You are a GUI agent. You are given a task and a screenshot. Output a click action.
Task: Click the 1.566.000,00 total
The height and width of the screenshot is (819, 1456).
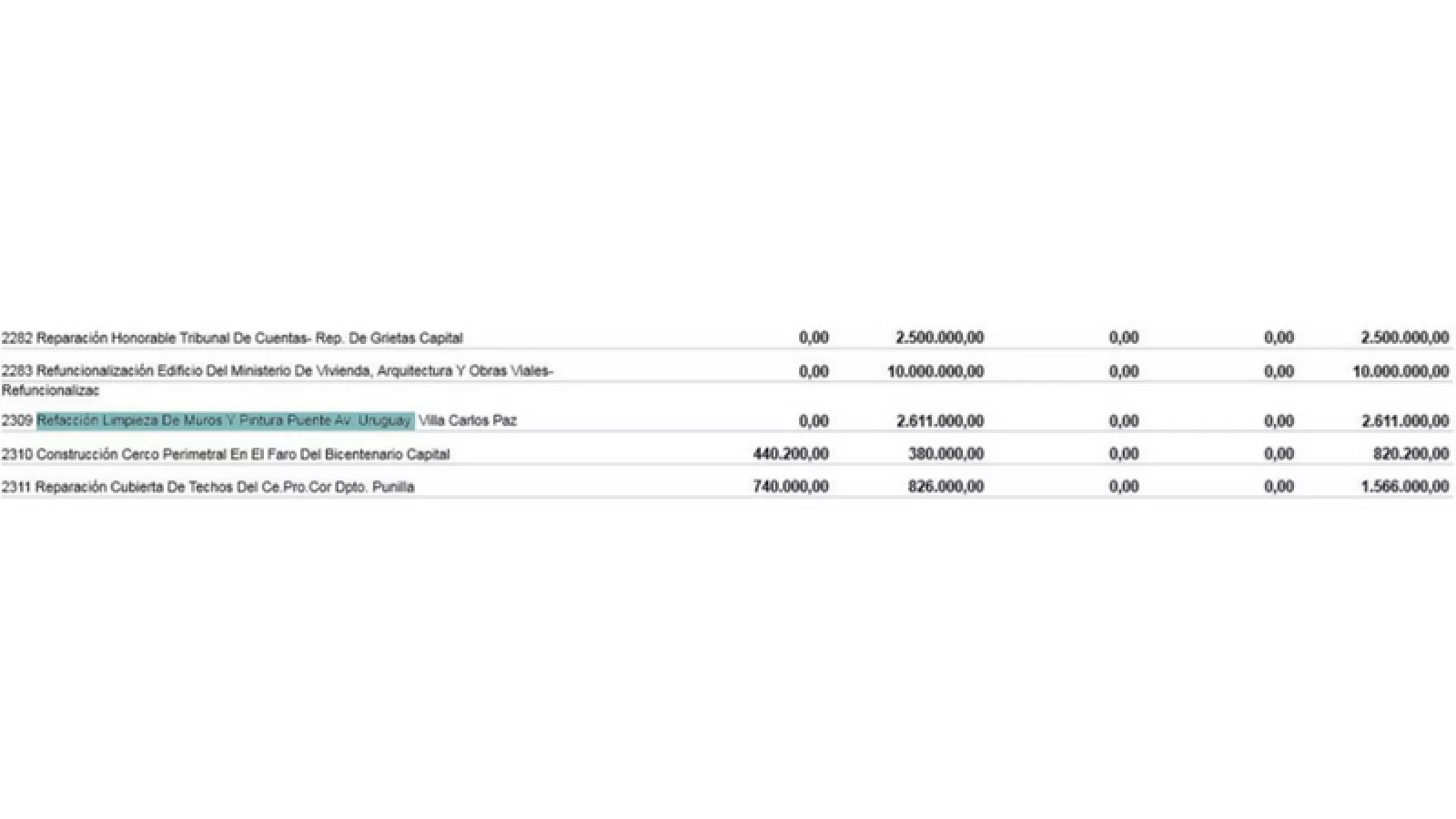1404,487
